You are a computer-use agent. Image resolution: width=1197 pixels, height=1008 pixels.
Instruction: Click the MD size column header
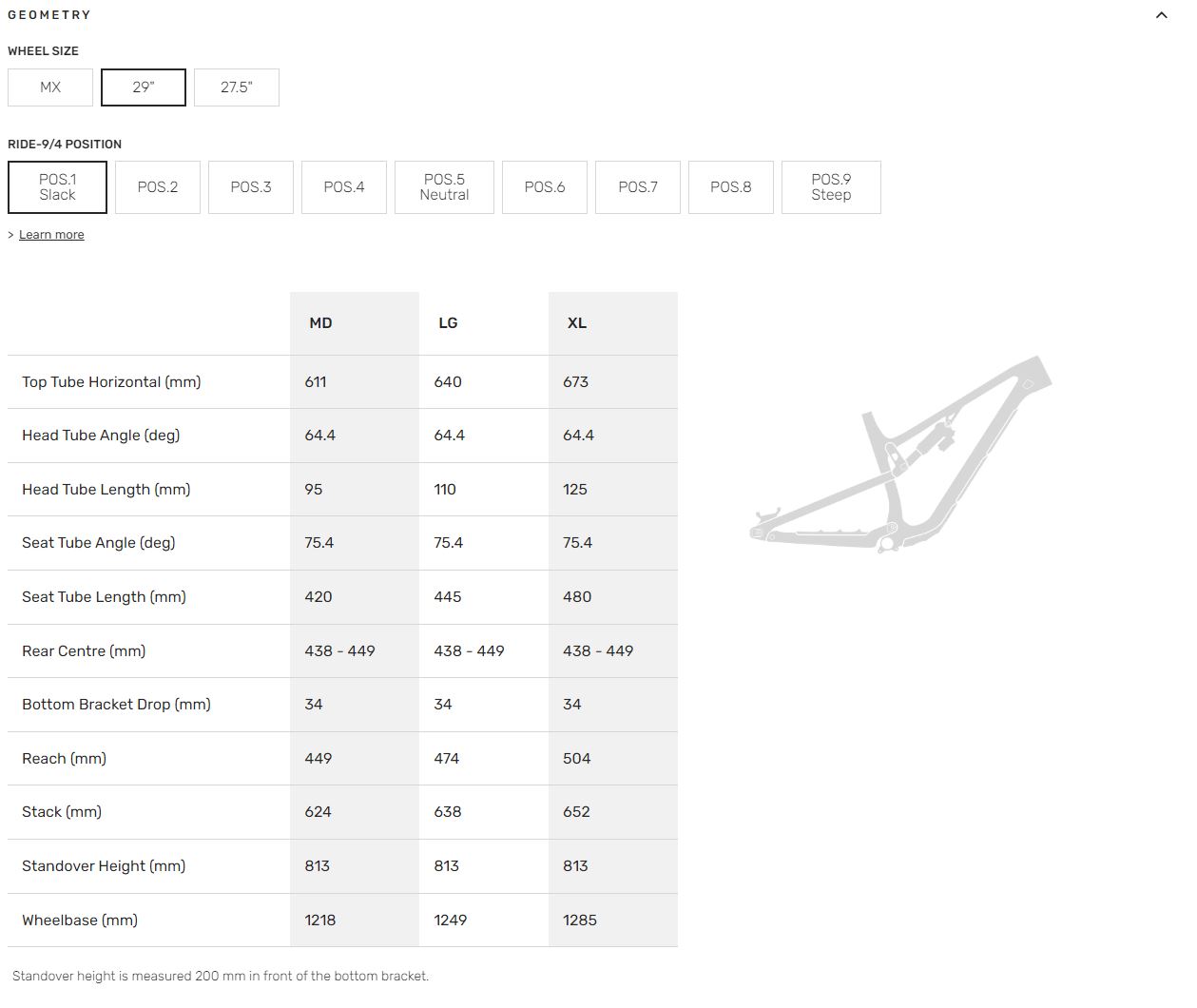(x=320, y=323)
